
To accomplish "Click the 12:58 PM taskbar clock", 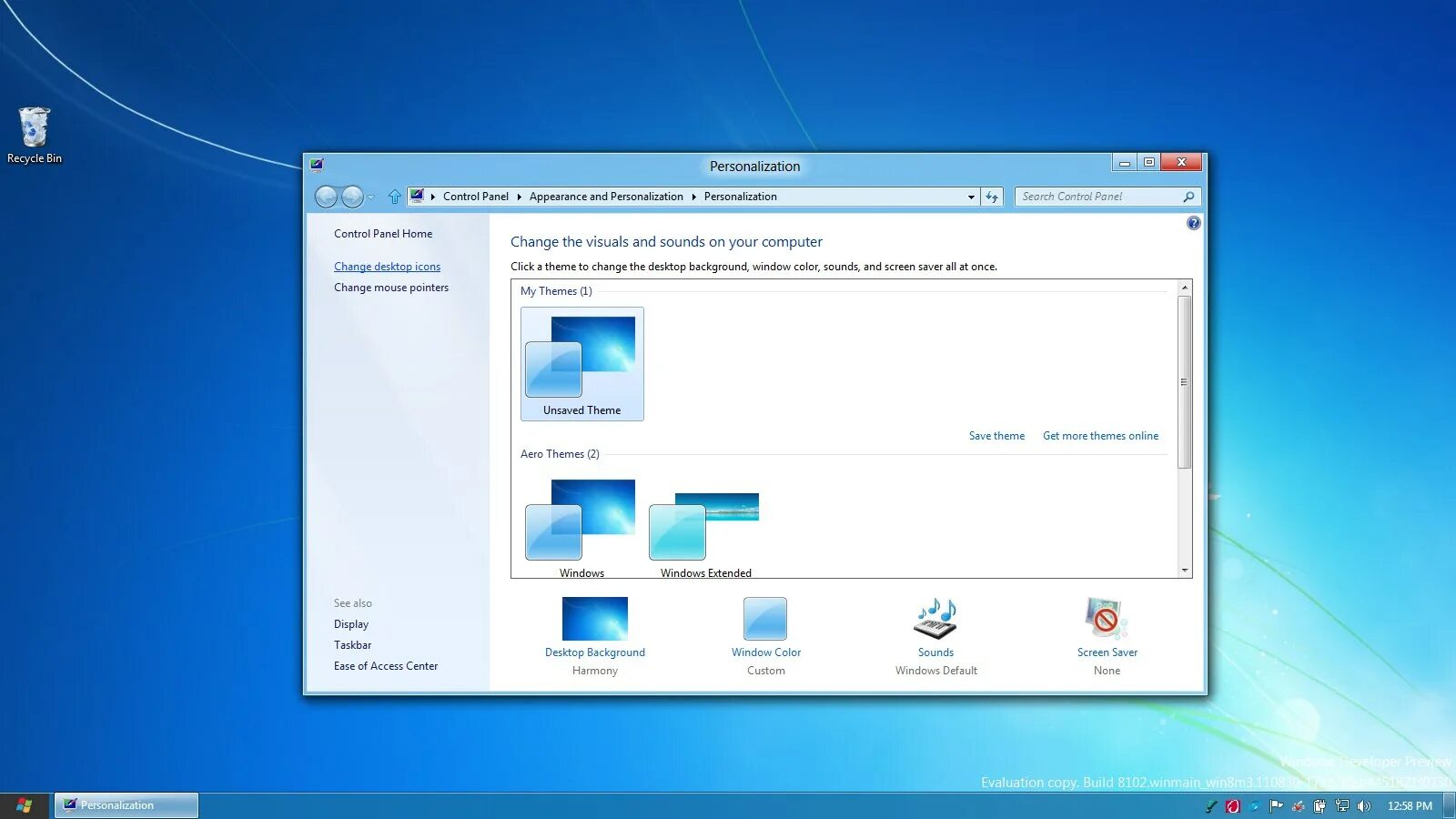I will [x=1410, y=806].
